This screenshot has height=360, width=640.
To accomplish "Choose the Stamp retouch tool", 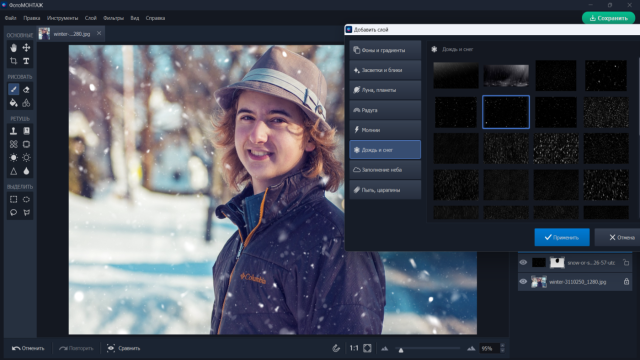I will coord(13,131).
